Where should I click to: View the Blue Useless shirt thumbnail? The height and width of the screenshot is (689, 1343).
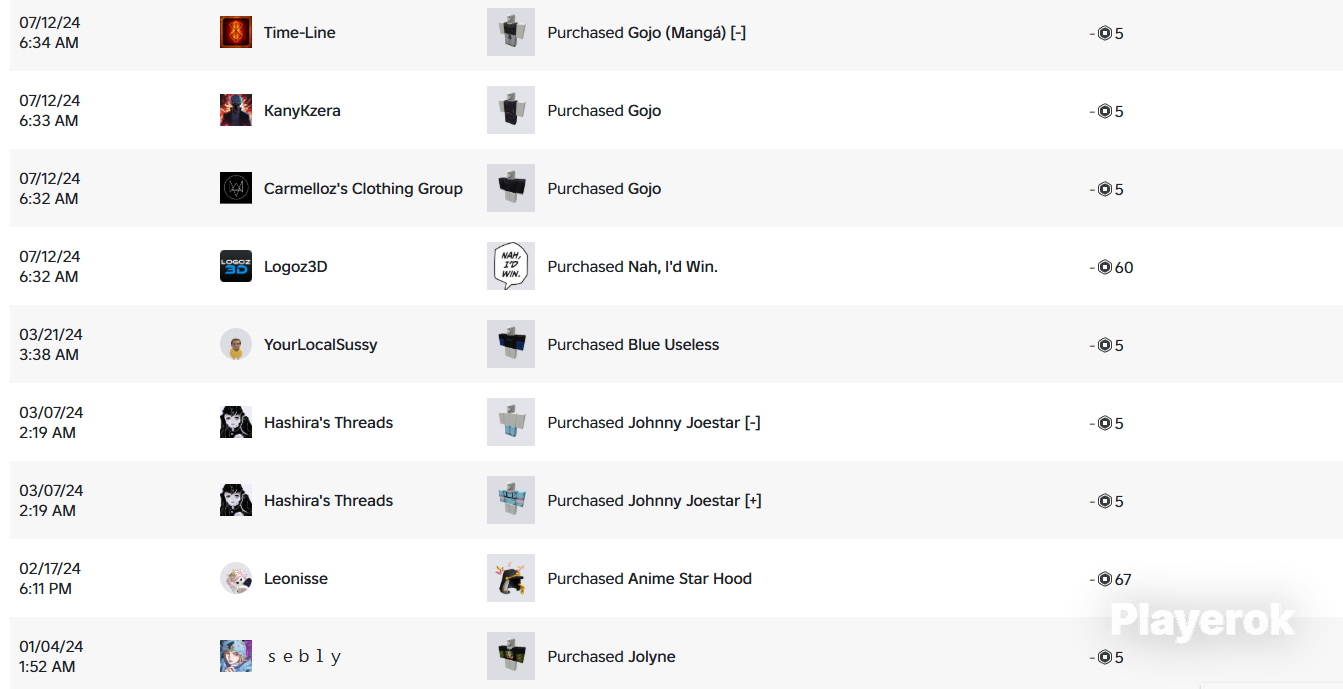[x=511, y=344]
